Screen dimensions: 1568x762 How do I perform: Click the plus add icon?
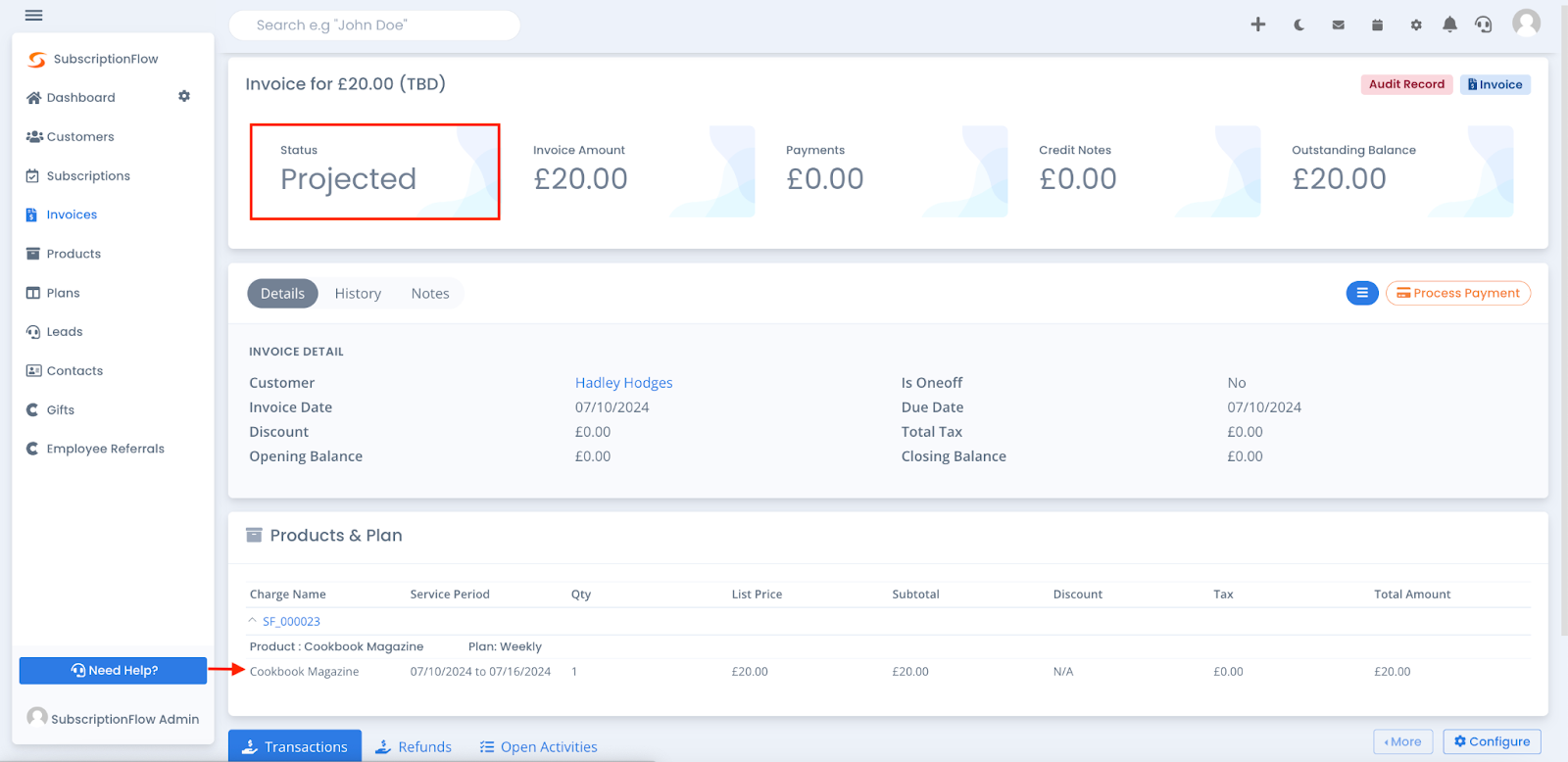[x=1258, y=24]
